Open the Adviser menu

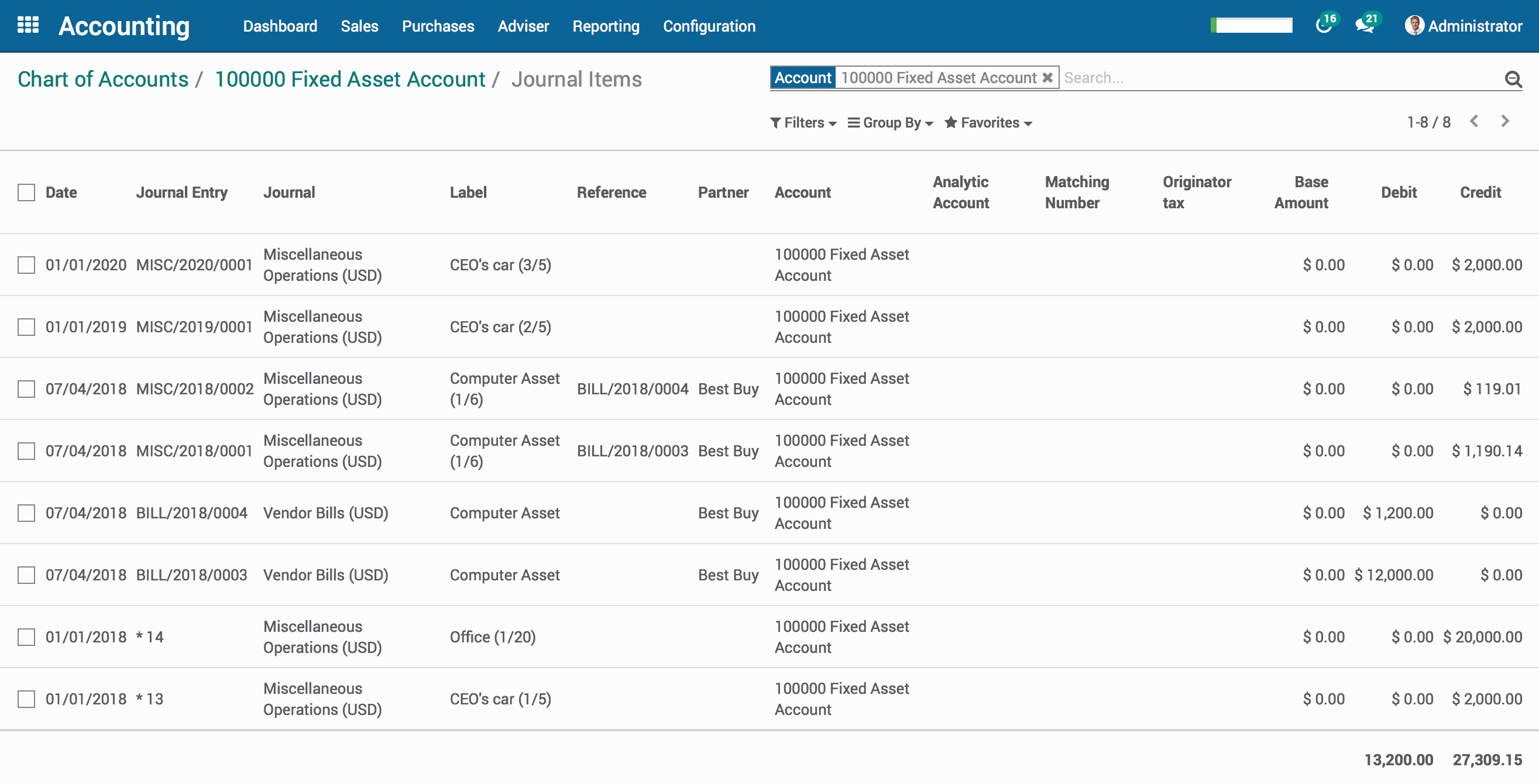point(523,26)
